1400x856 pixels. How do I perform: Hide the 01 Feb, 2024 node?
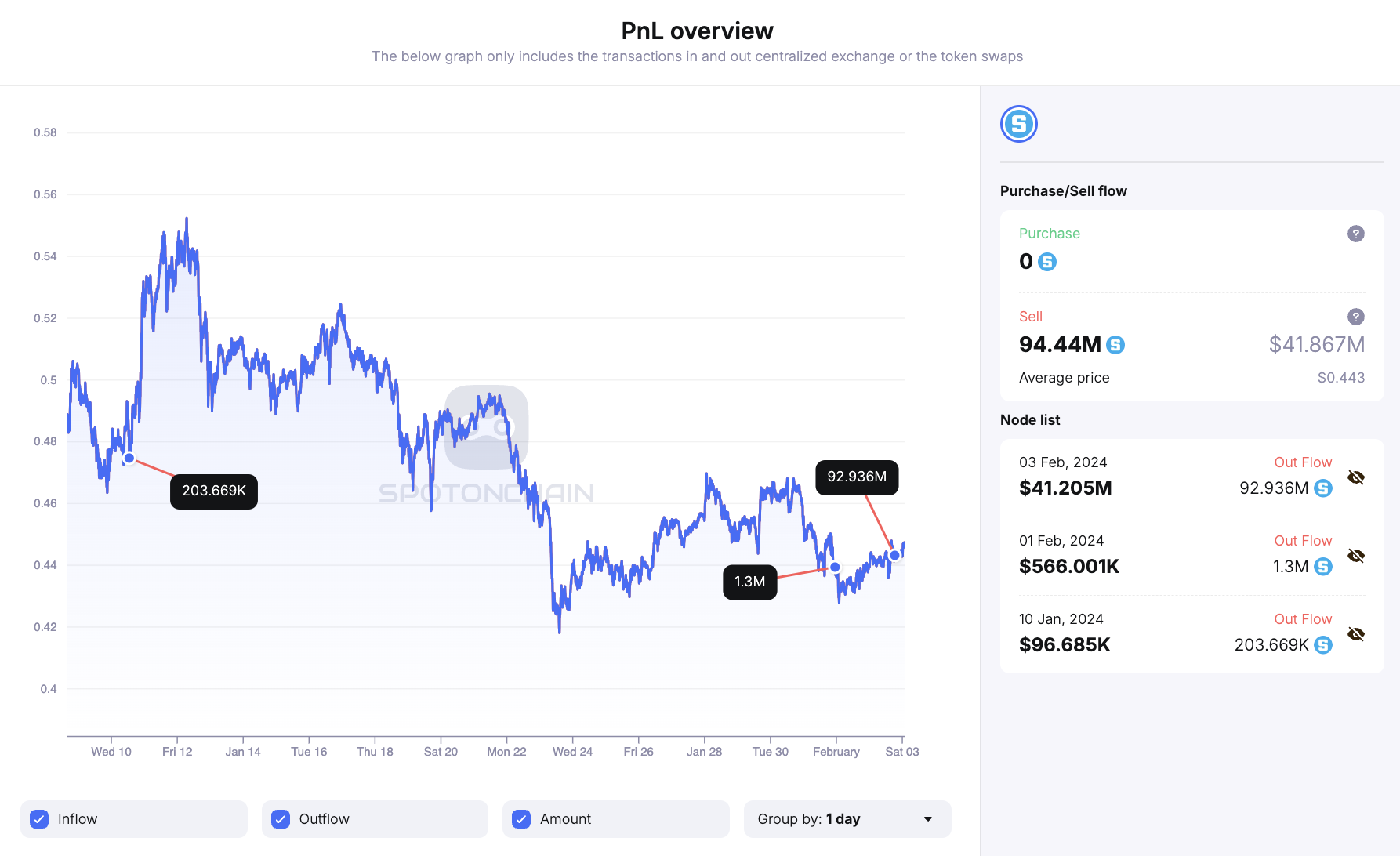point(1355,556)
